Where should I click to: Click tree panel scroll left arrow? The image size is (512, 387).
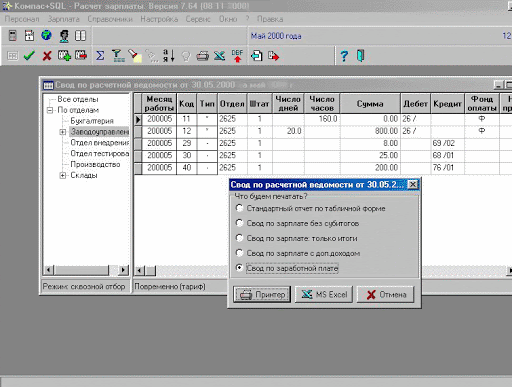tap(49, 270)
